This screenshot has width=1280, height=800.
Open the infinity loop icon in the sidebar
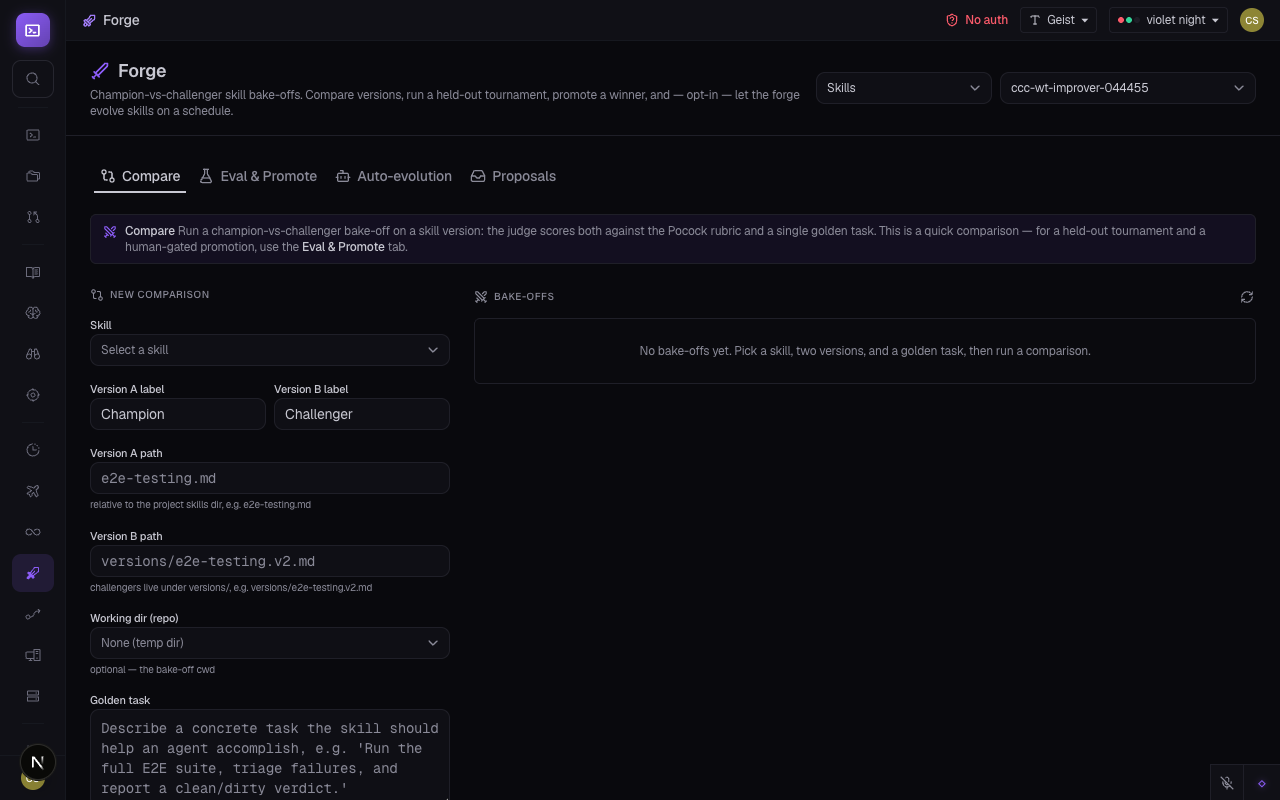click(33, 532)
